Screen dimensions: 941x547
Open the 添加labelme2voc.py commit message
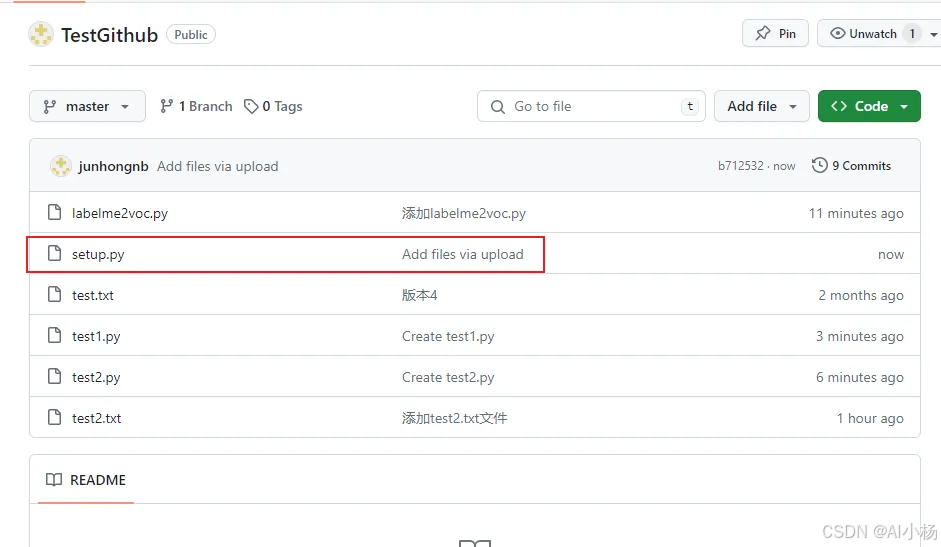tap(464, 213)
